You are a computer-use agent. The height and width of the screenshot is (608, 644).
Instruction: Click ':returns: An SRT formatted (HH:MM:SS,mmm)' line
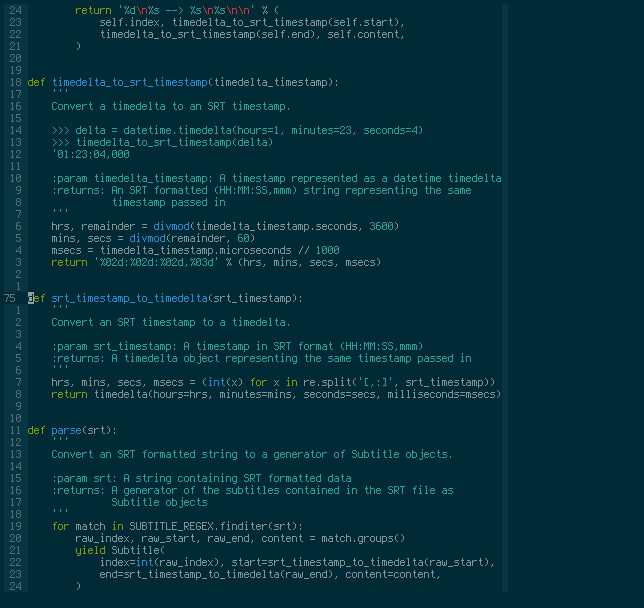pyautogui.click(x=261, y=190)
